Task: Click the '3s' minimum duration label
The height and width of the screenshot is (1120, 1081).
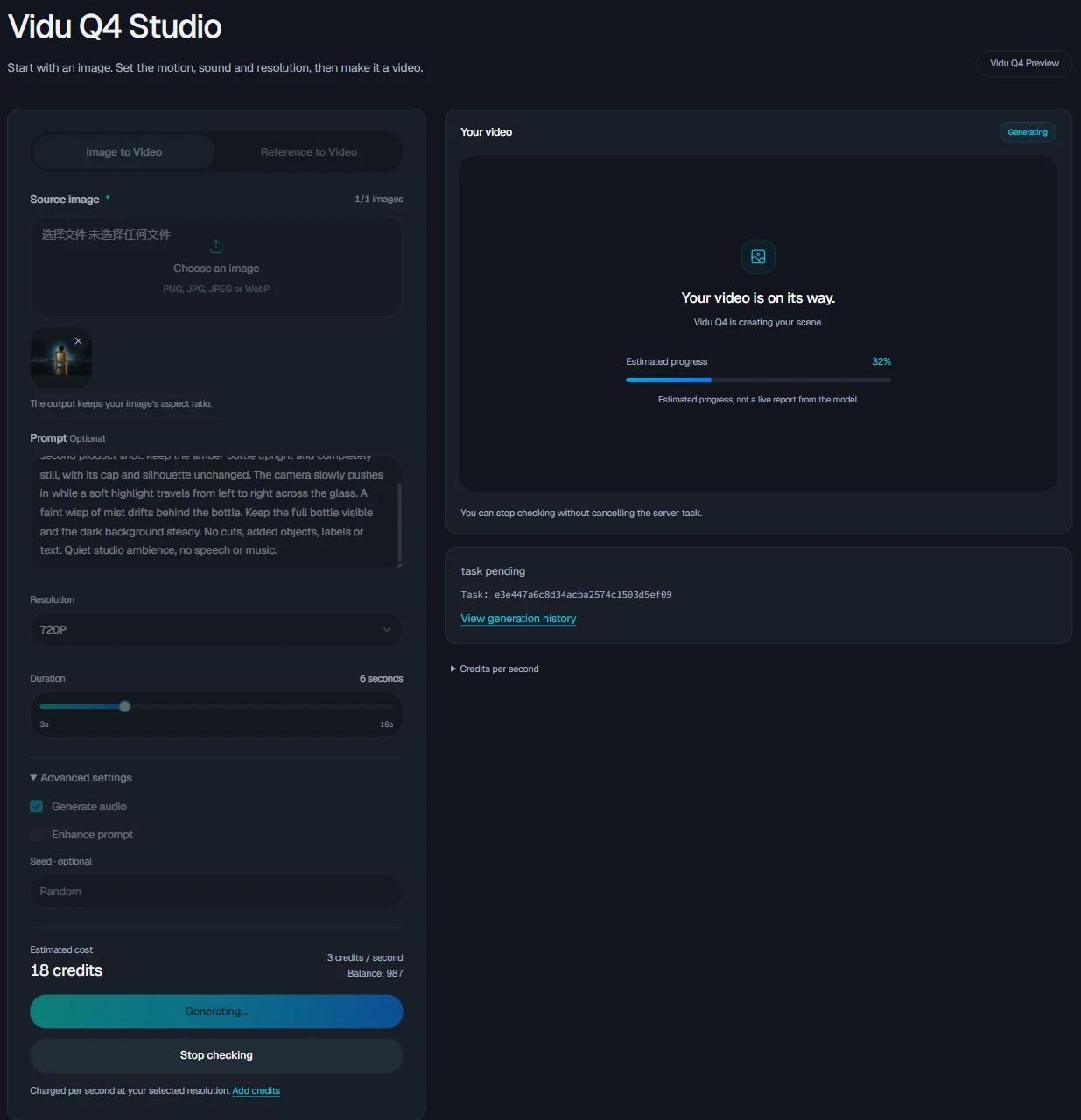Action: click(x=44, y=724)
